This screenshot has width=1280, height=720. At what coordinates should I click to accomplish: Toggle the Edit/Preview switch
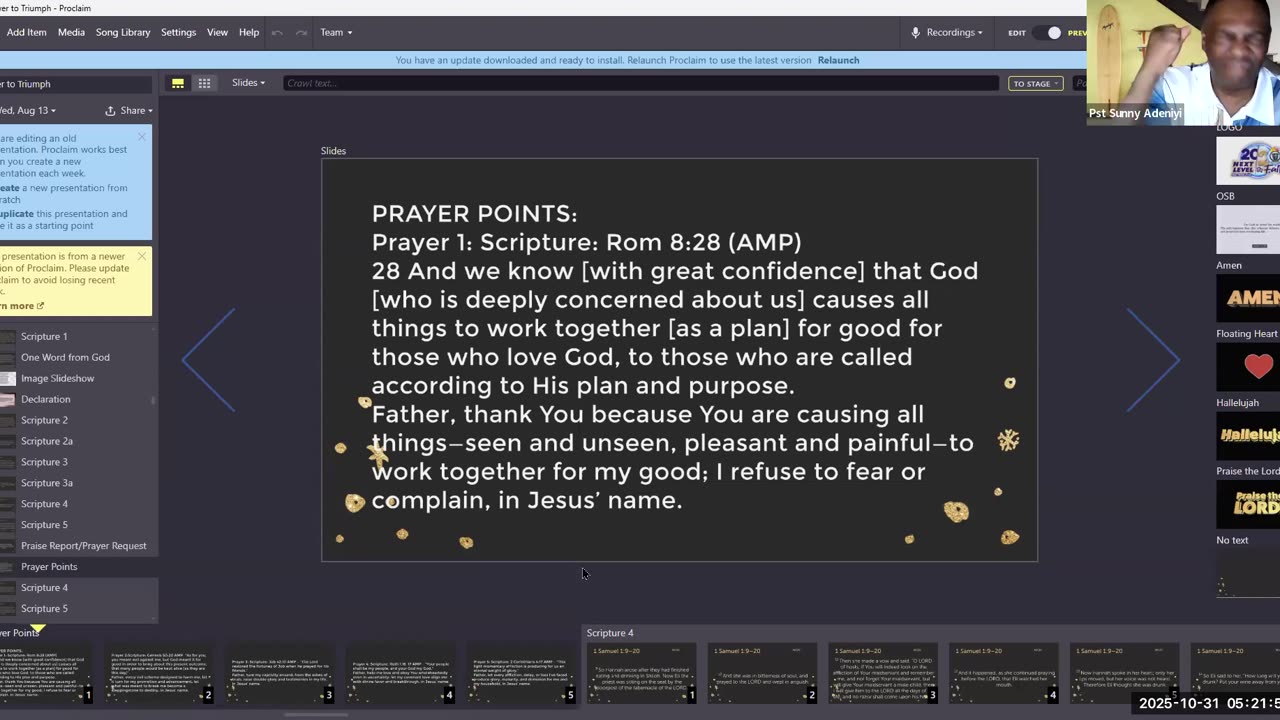(1048, 32)
